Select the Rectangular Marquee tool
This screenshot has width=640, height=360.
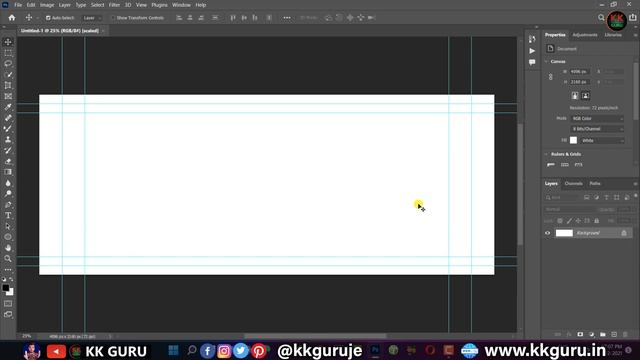point(8,53)
